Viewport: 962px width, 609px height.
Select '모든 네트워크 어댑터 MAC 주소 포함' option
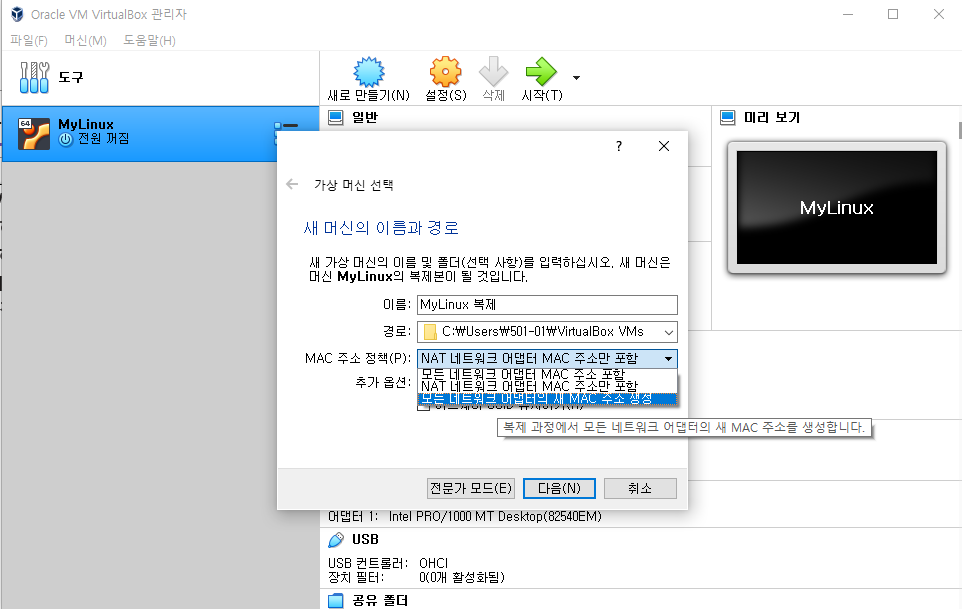tap(547, 374)
